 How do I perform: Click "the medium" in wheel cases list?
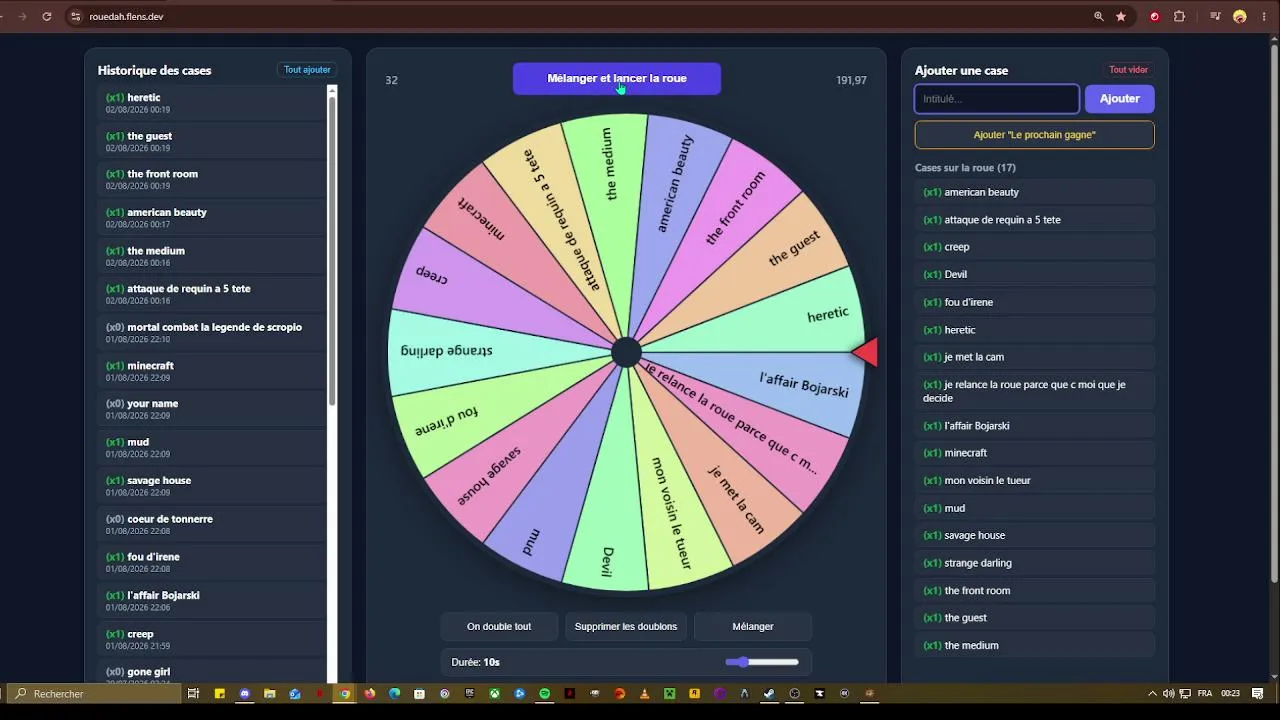coord(1034,646)
